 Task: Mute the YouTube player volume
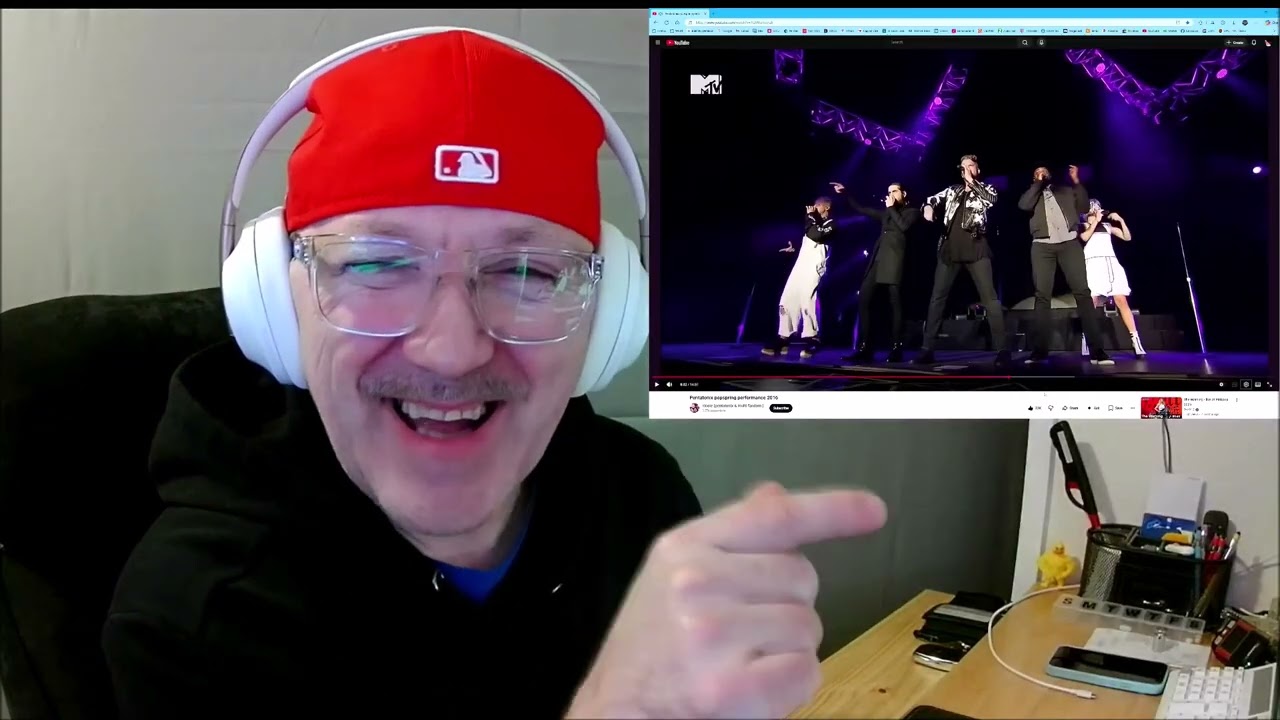coord(669,384)
